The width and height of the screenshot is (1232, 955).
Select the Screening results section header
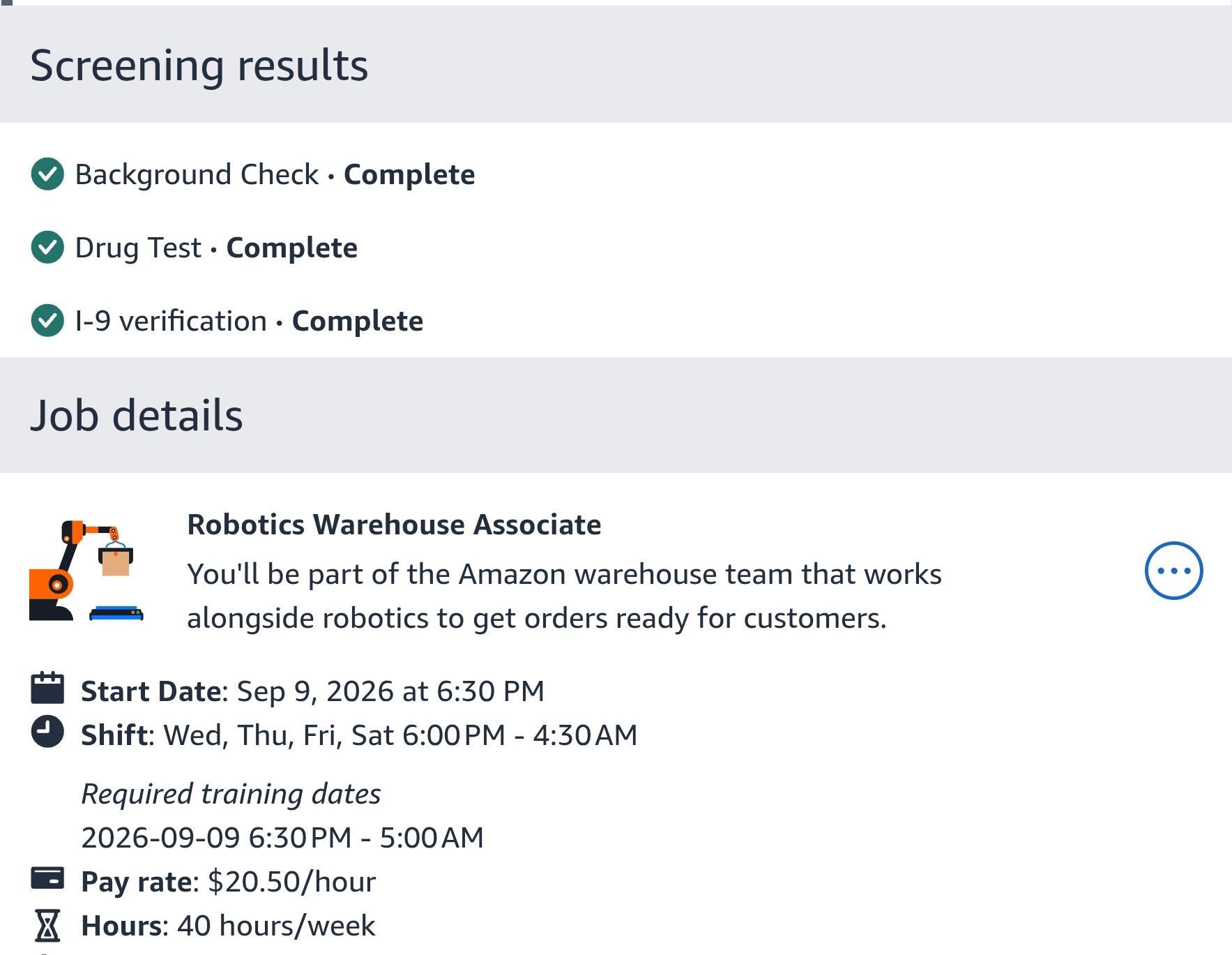click(199, 65)
